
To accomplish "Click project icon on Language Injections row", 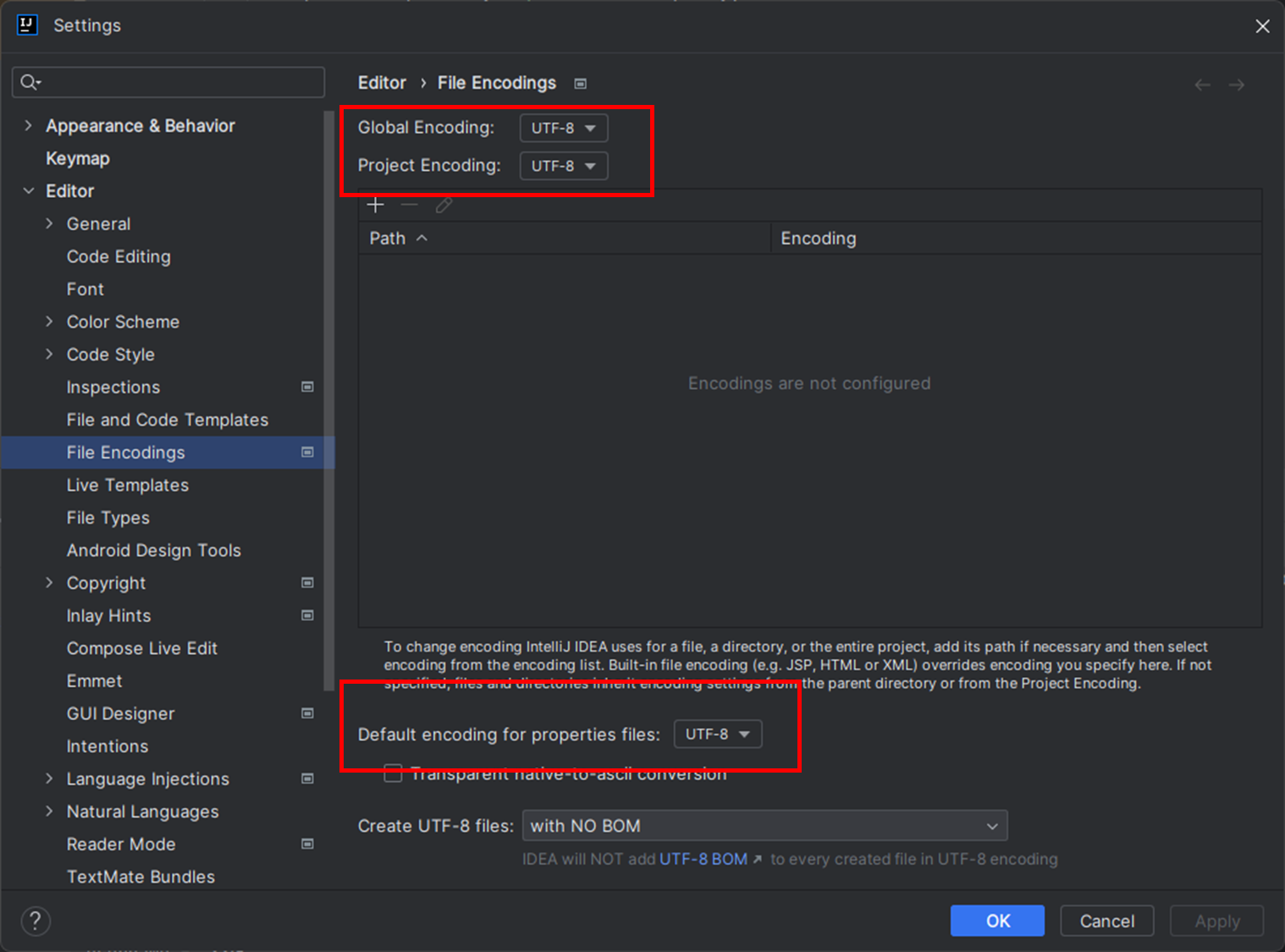I will [307, 779].
